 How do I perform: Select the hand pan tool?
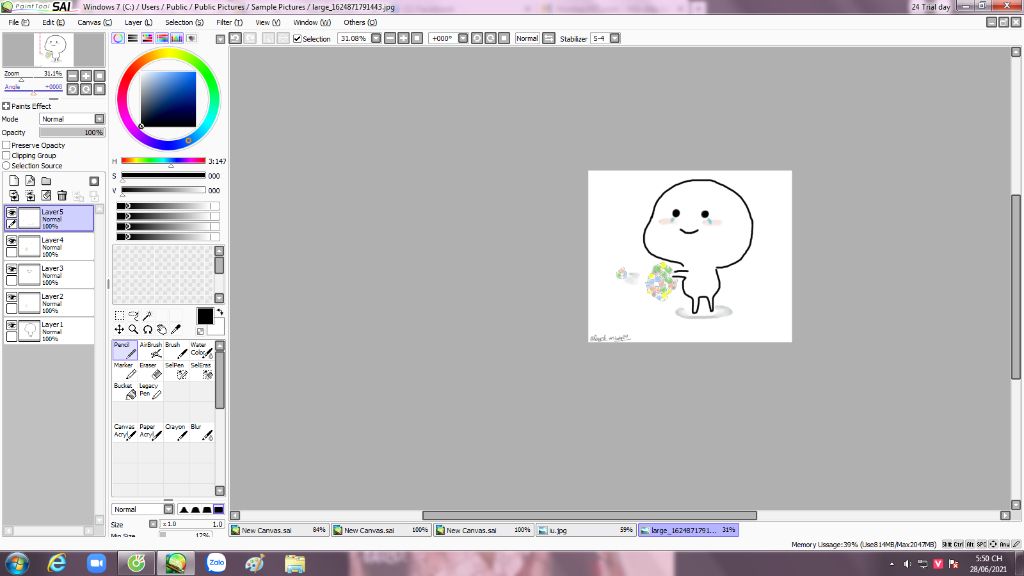pyautogui.click(x=162, y=330)
